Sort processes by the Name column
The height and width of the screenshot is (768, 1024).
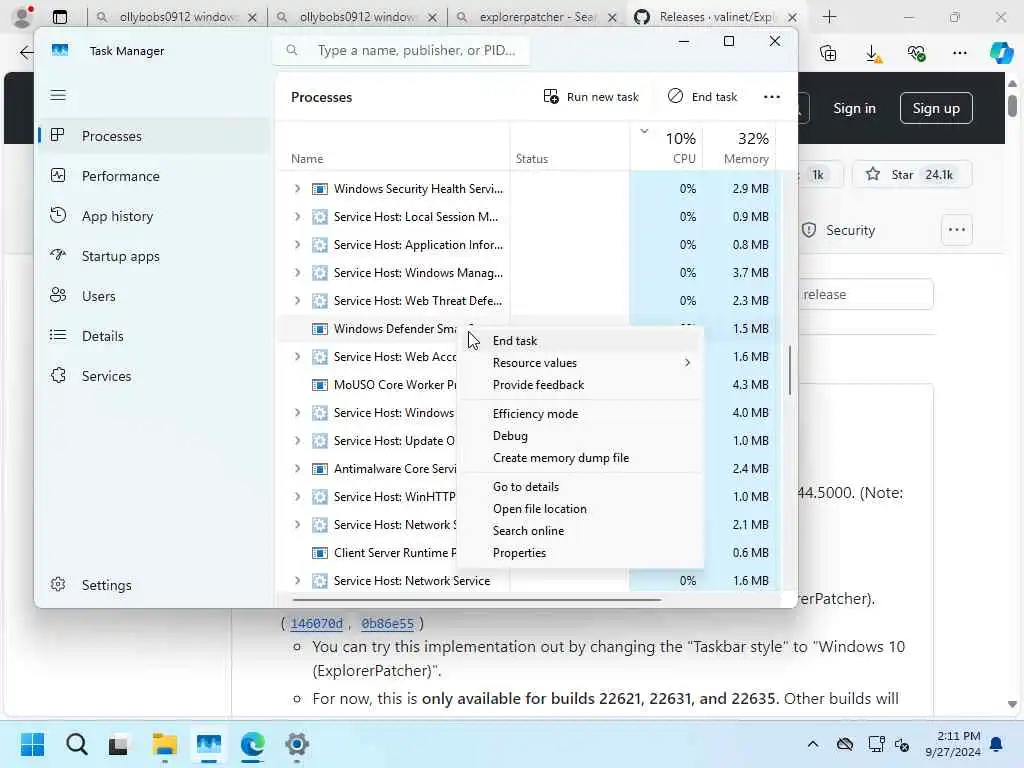pyautogui.click(x=394, y=148)
